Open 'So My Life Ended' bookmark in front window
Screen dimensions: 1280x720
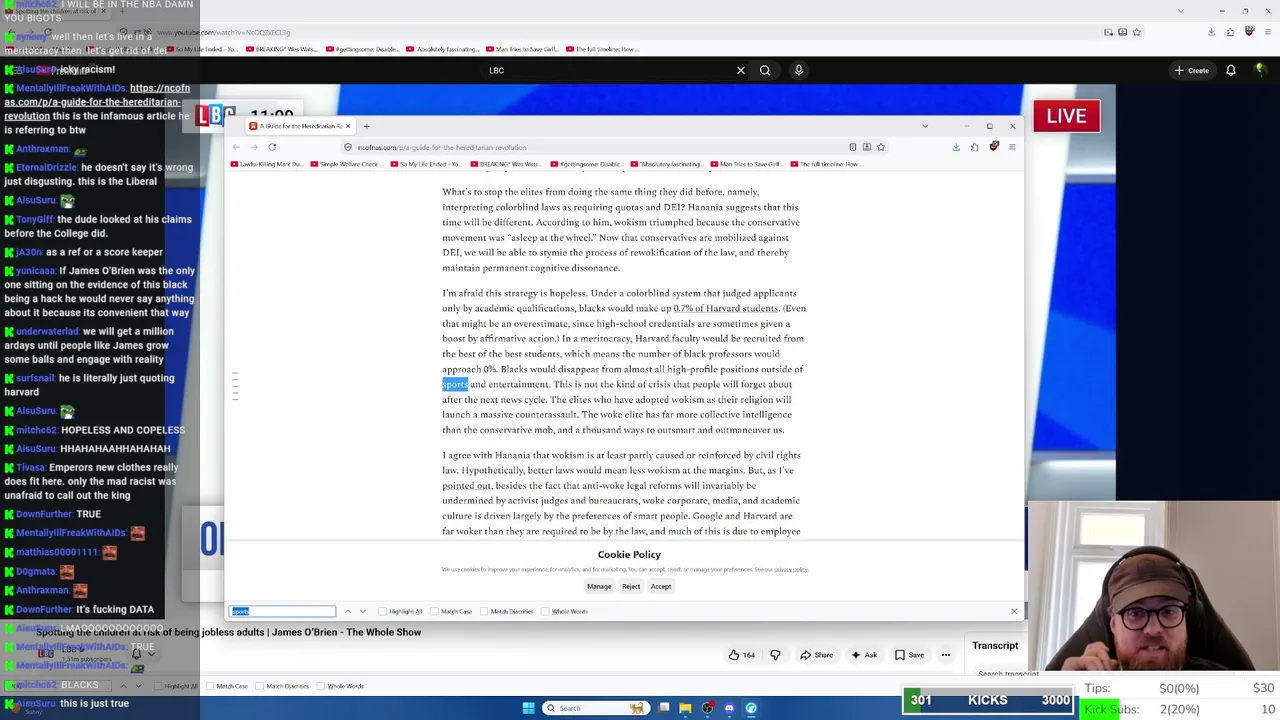click(426, 164)
